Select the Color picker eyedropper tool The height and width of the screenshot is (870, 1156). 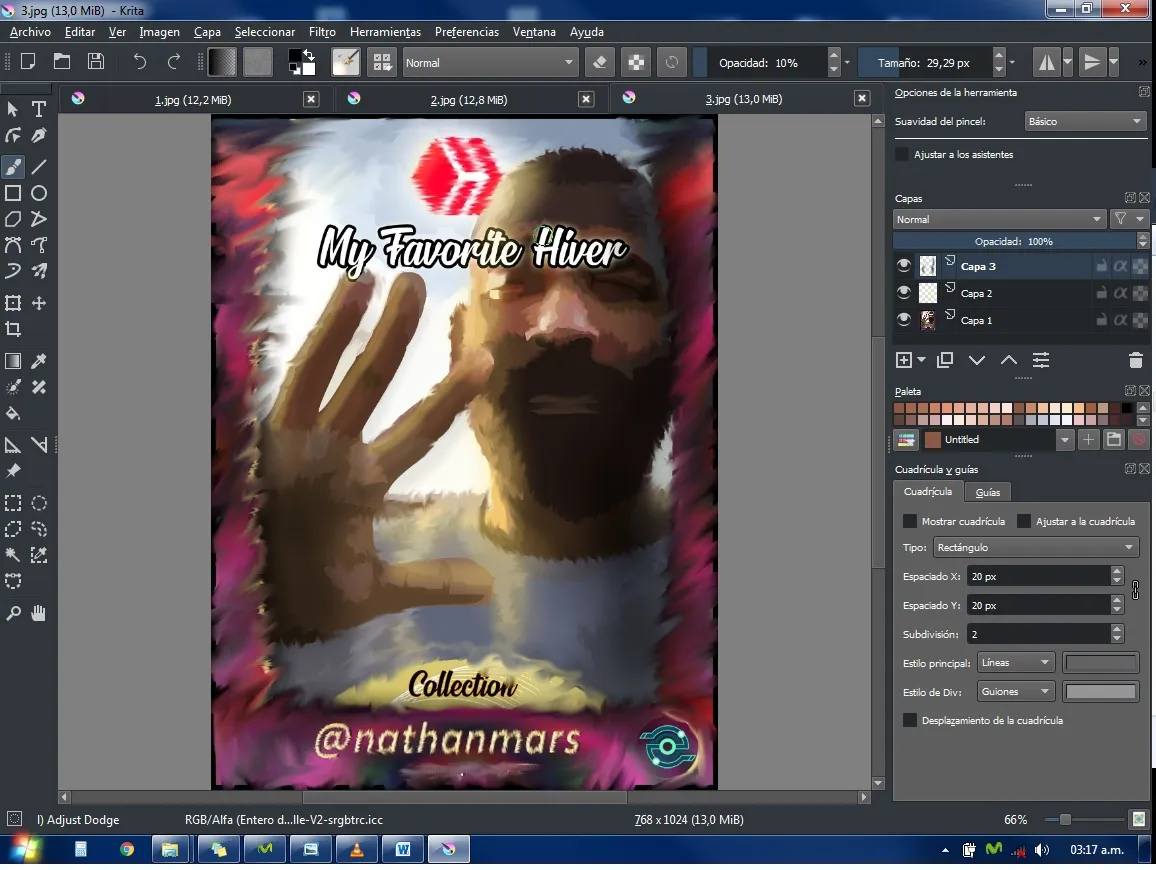39,361
